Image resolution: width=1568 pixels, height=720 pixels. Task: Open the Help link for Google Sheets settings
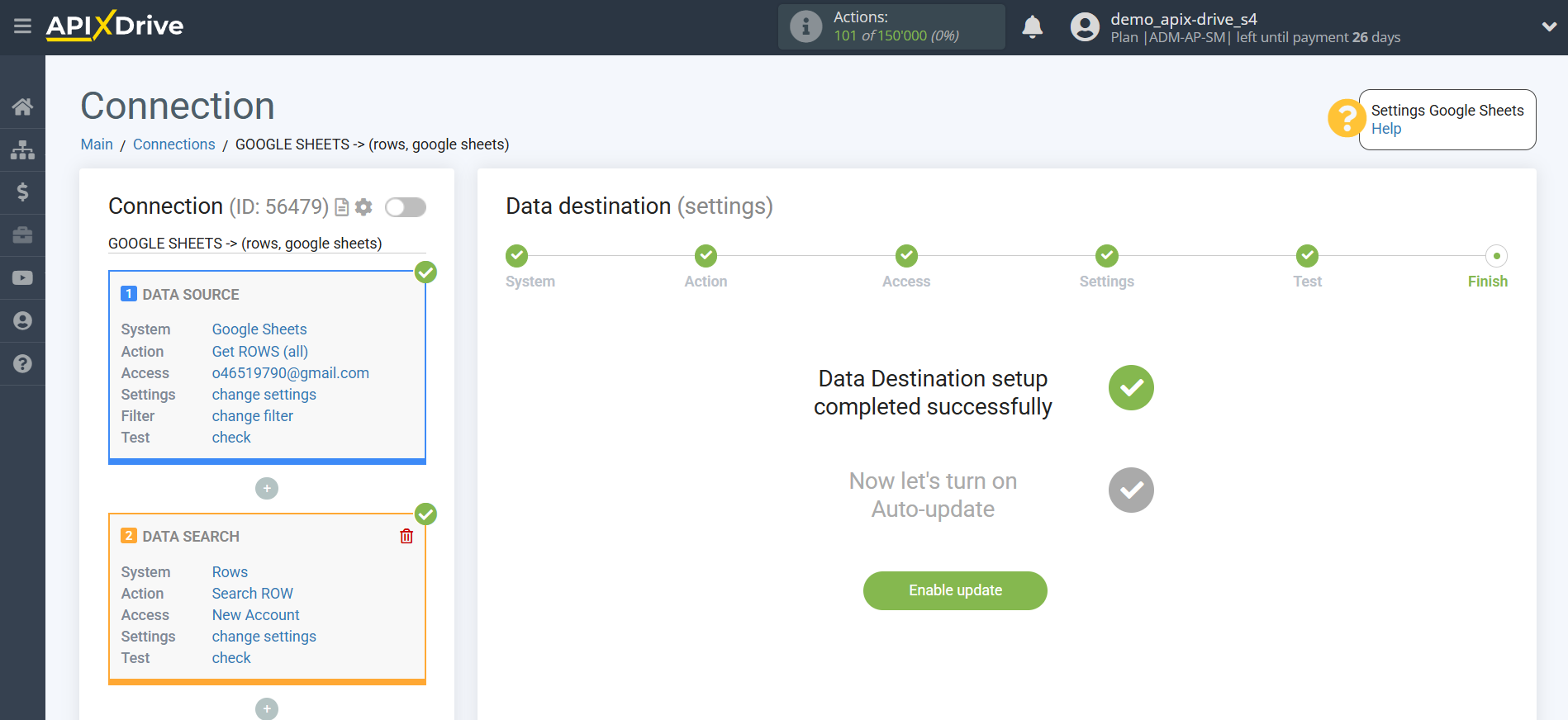click(x=1385, y=129)
